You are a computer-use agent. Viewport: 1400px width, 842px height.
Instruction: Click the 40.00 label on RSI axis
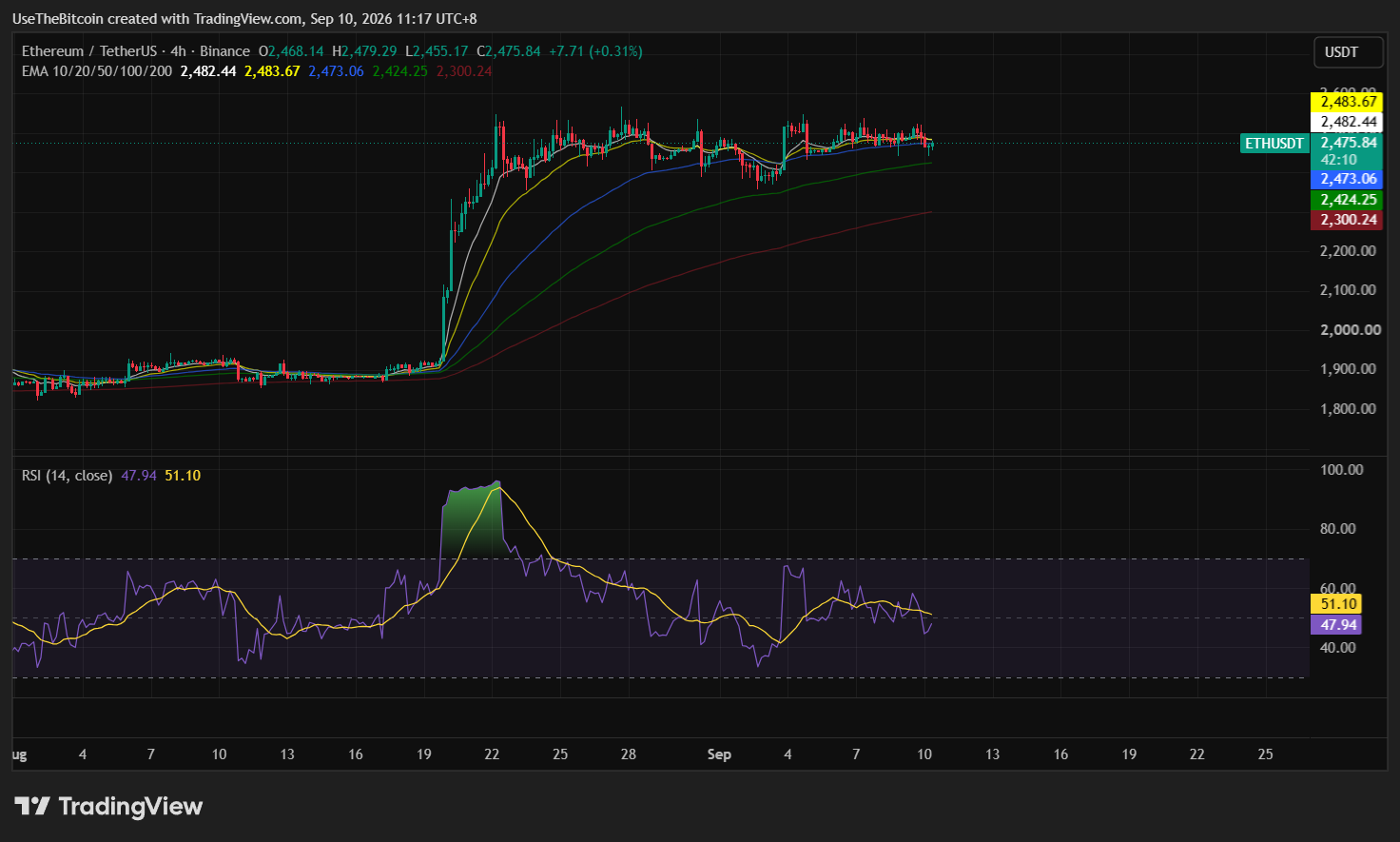click(x=1337, y=648)
